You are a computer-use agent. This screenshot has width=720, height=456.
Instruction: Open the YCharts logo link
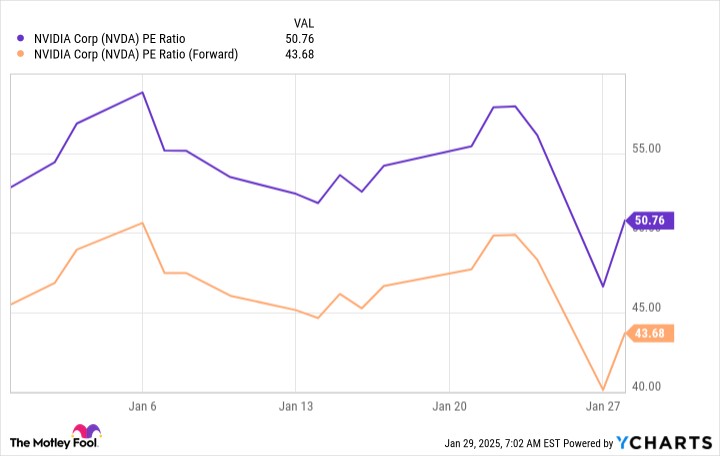click(x=664, y=443)
